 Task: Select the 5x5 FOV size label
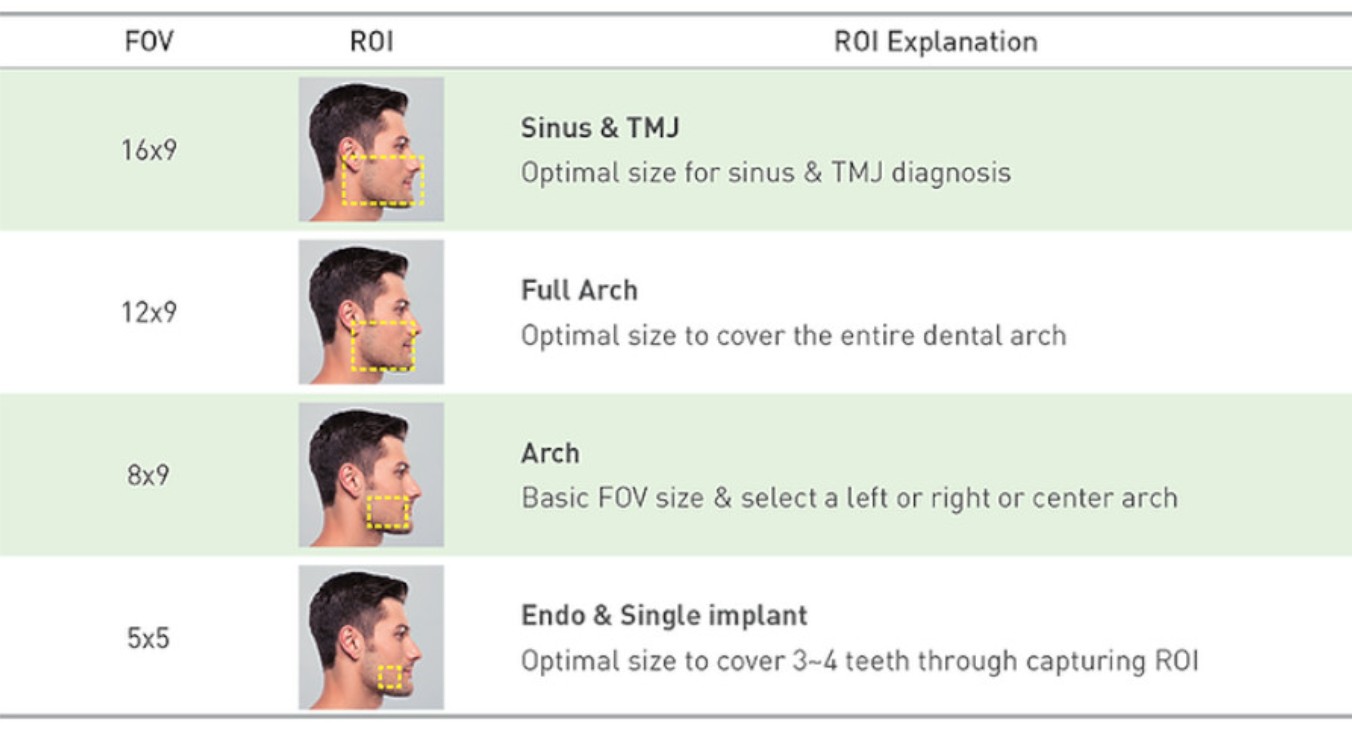149,638
